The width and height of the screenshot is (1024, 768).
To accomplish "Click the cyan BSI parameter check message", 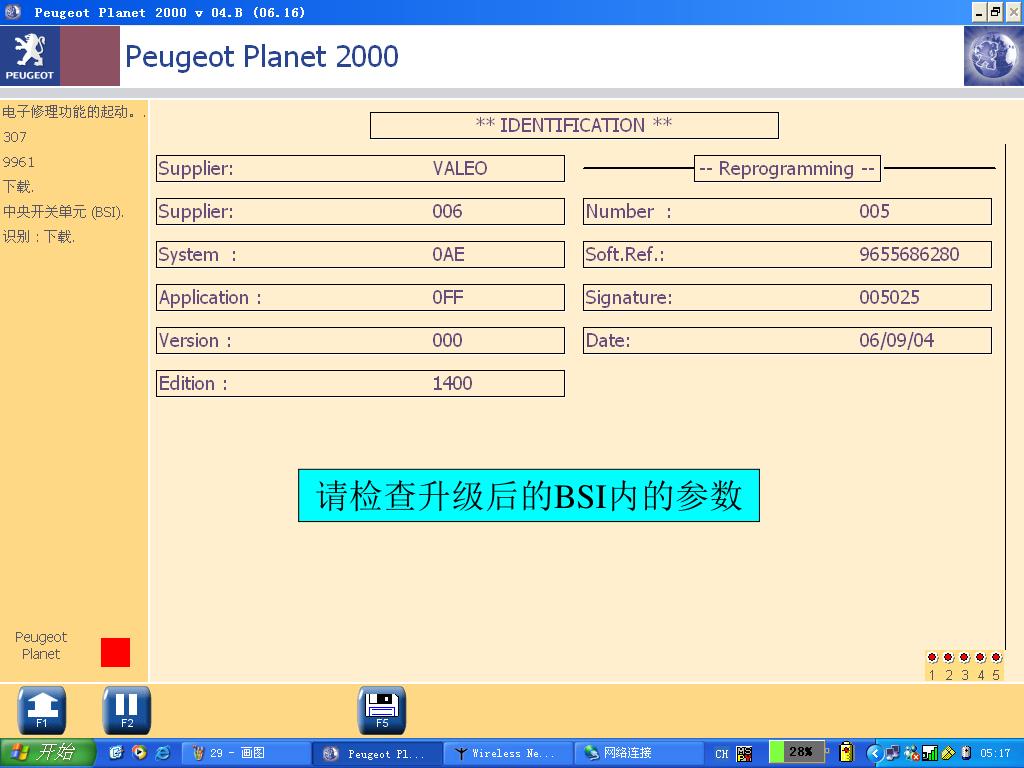I will (x=529, y=496).
